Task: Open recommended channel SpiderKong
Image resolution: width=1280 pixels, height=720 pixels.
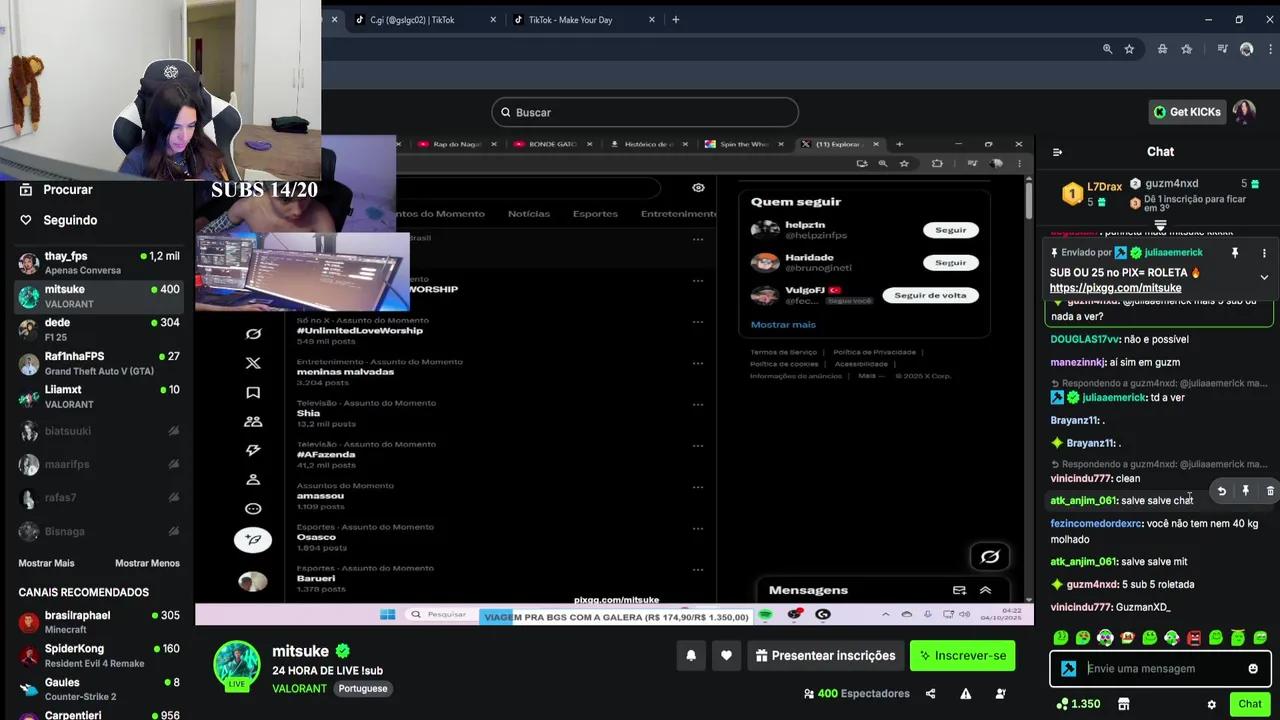Action: pyautogui.click(x=98, y=656)
